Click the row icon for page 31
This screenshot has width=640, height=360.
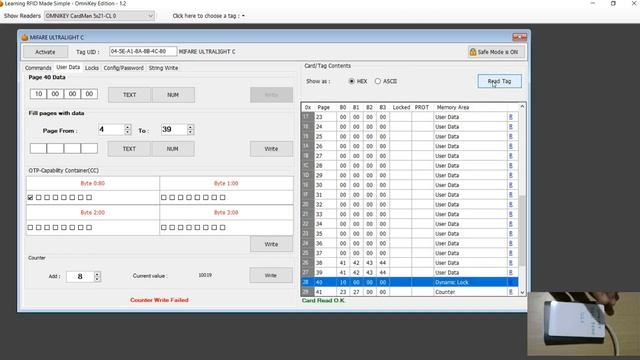[511, 195]
